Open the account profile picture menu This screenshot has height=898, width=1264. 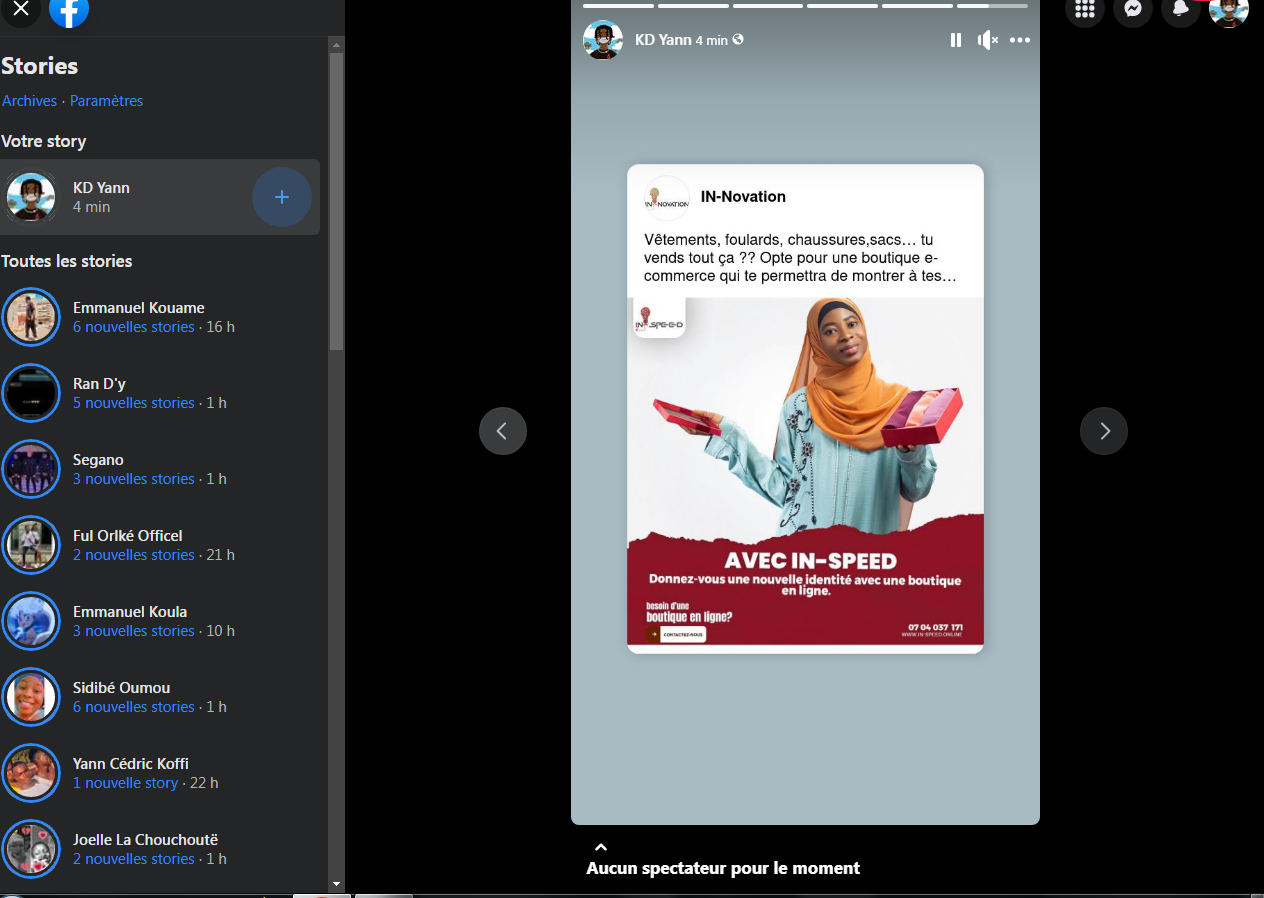click(1228, 10)
